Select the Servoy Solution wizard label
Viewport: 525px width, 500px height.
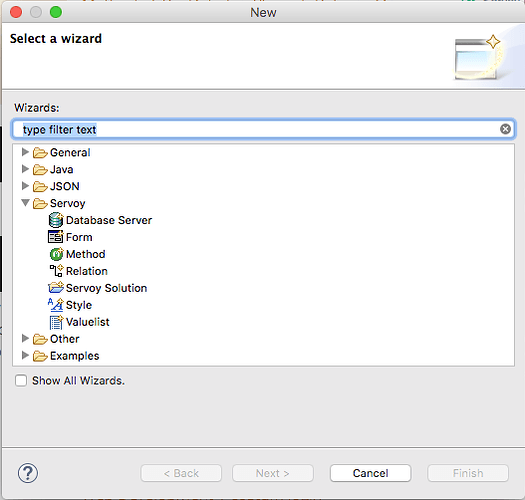point(106,288)
